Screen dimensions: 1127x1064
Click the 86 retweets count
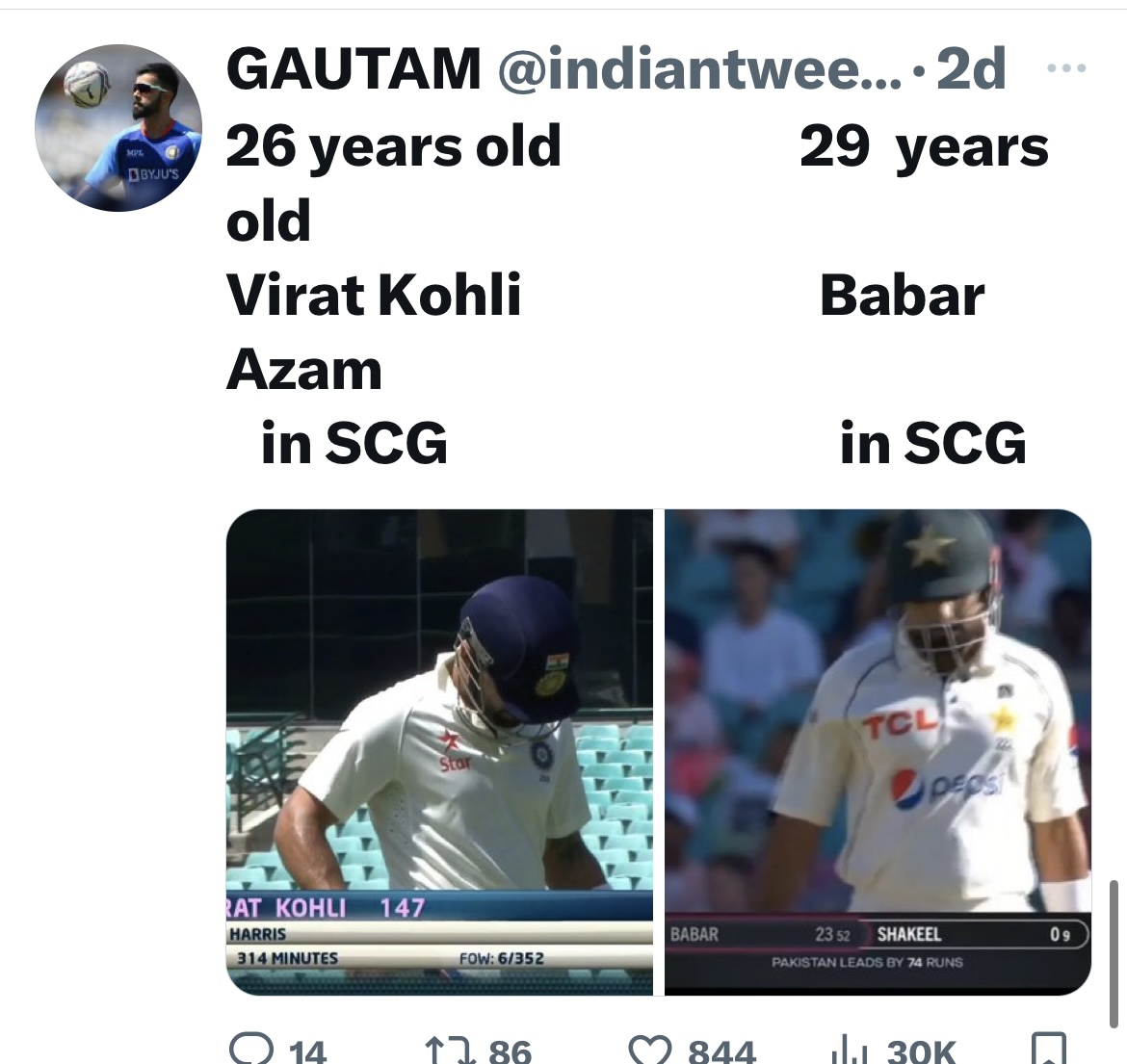click(x=510, y=1051)
